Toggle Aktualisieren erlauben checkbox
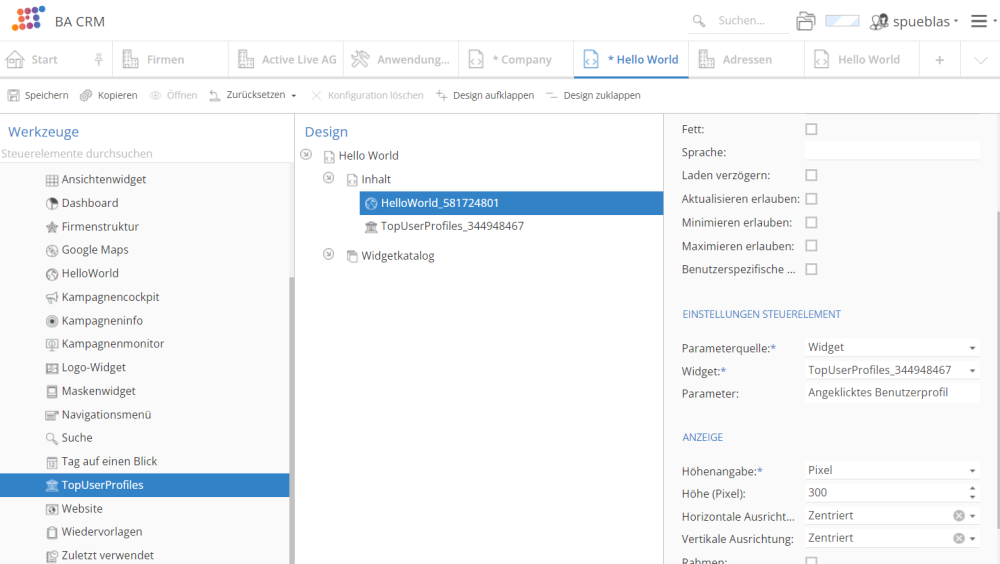Image resolution: width=1000 pixels, height=564 pixels. (x=811, y=199)
